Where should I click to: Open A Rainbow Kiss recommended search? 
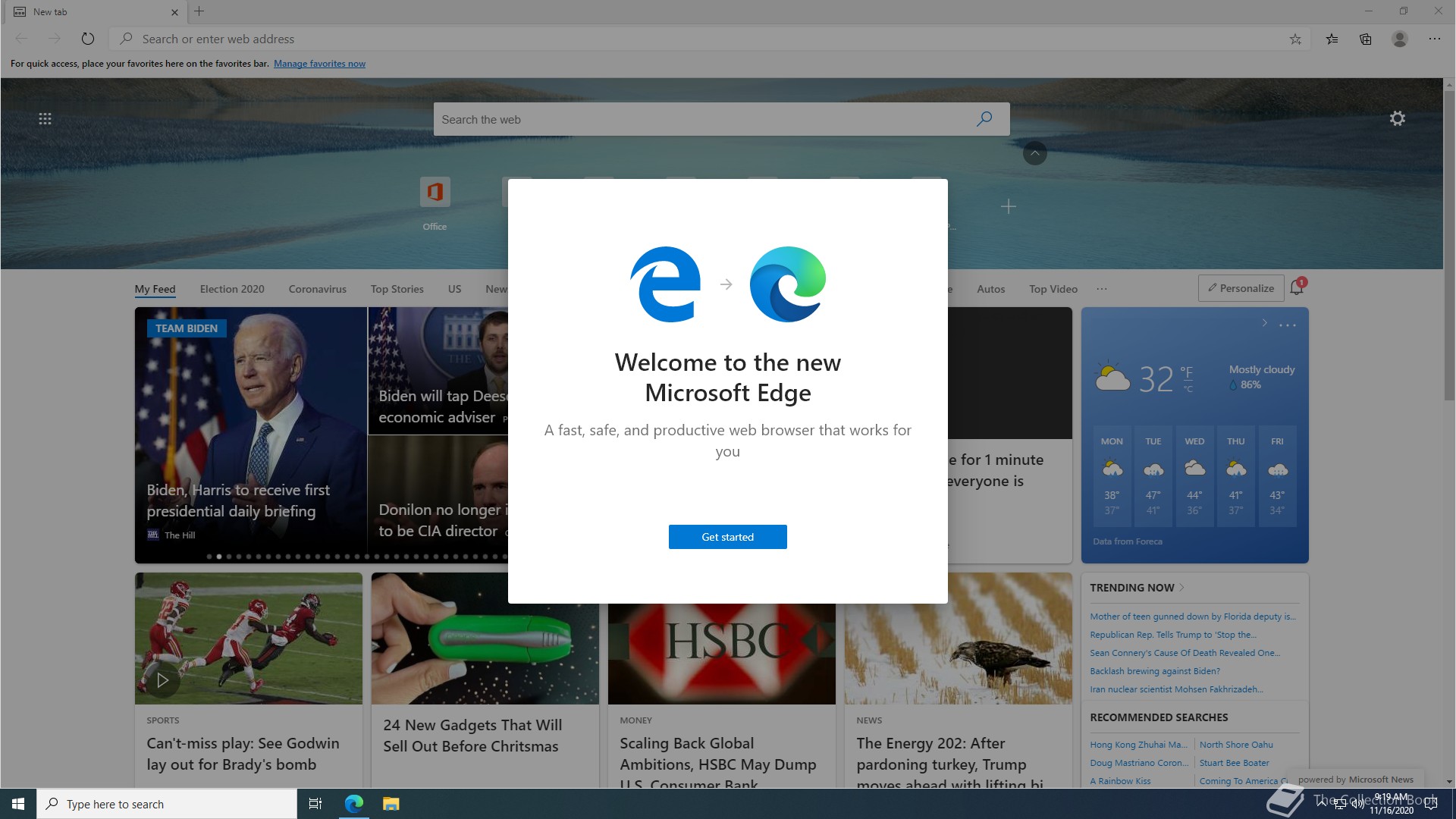pyautogui.click(x=1120, y=781)
